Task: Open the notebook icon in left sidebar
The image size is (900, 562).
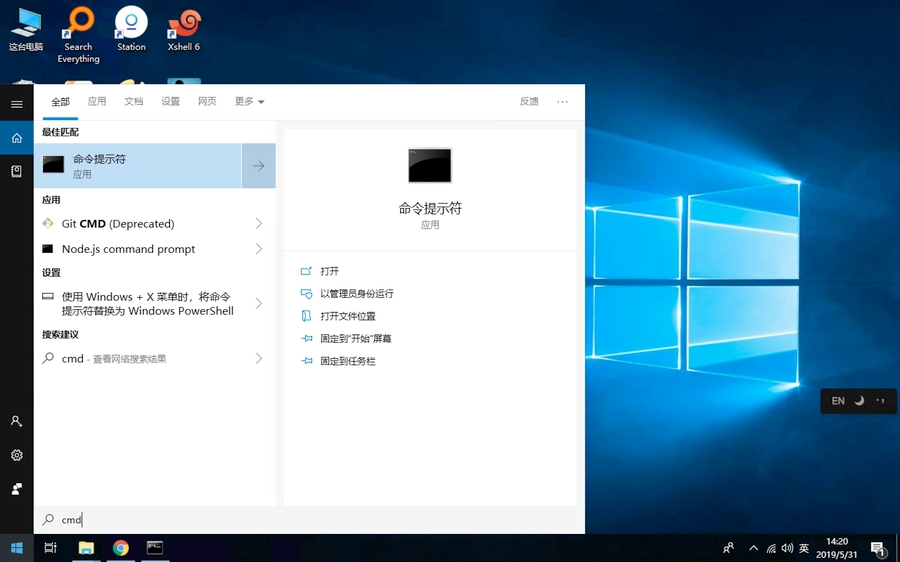Action: point(16,172)
